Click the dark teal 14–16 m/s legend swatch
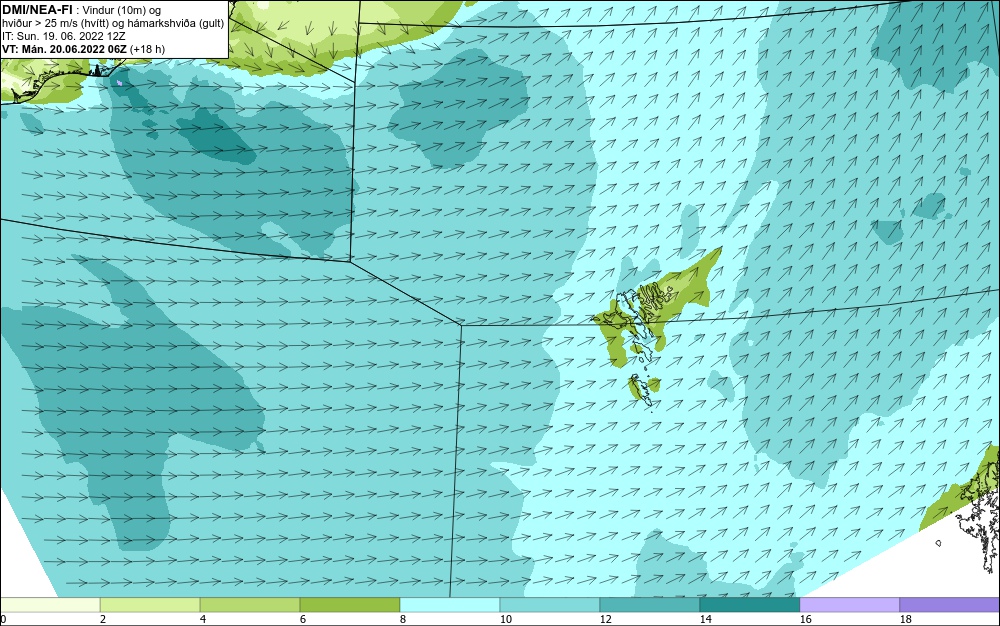This screenshot has width=1000, height=626. [x=750, y=604]
